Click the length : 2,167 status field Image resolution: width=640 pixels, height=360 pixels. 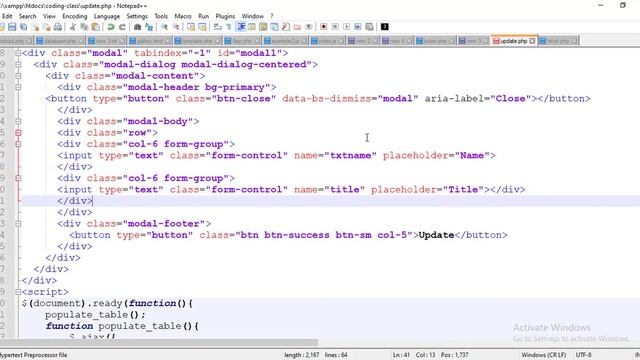(302, 355)
